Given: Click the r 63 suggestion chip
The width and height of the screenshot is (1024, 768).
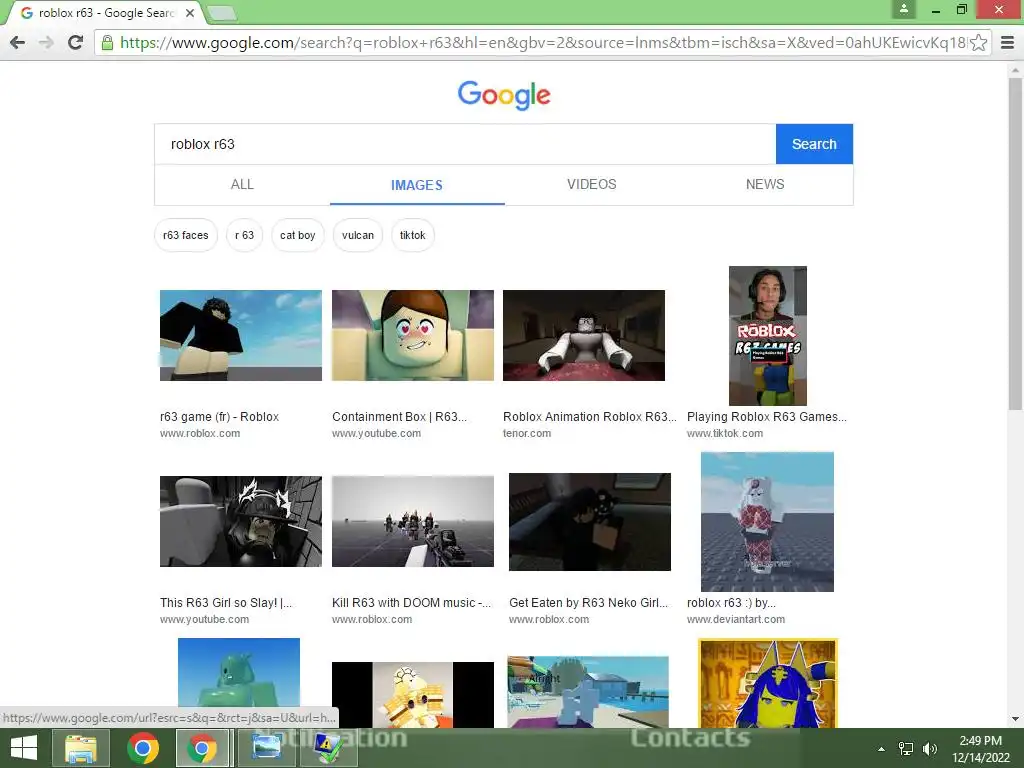Looking at the screenshot, I should (x=244, y=235).
